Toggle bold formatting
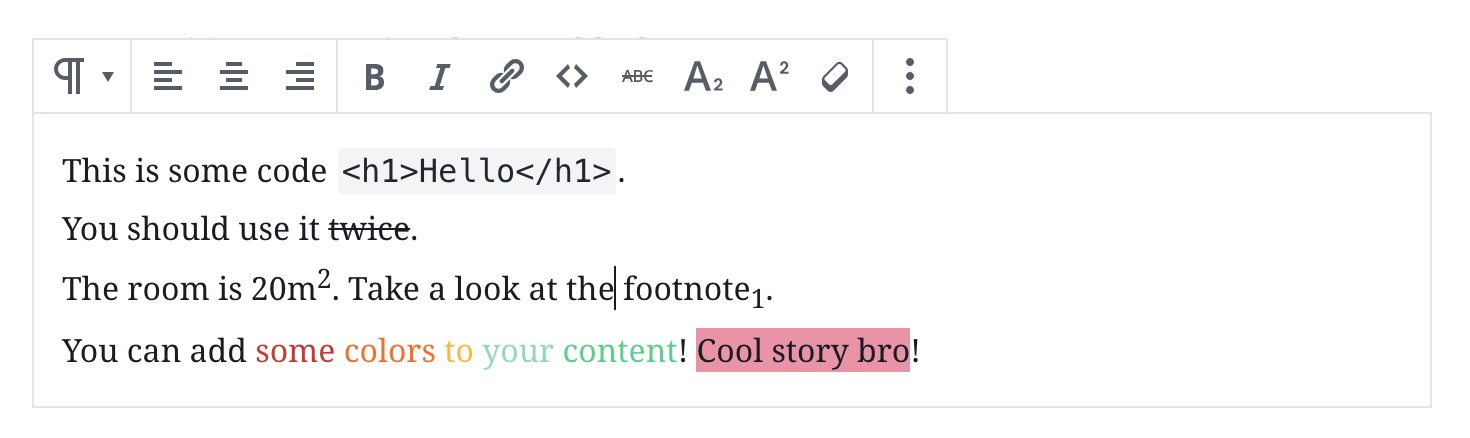Image resolution: width=1470 pixels, height=438 pixels. point(374,77)
